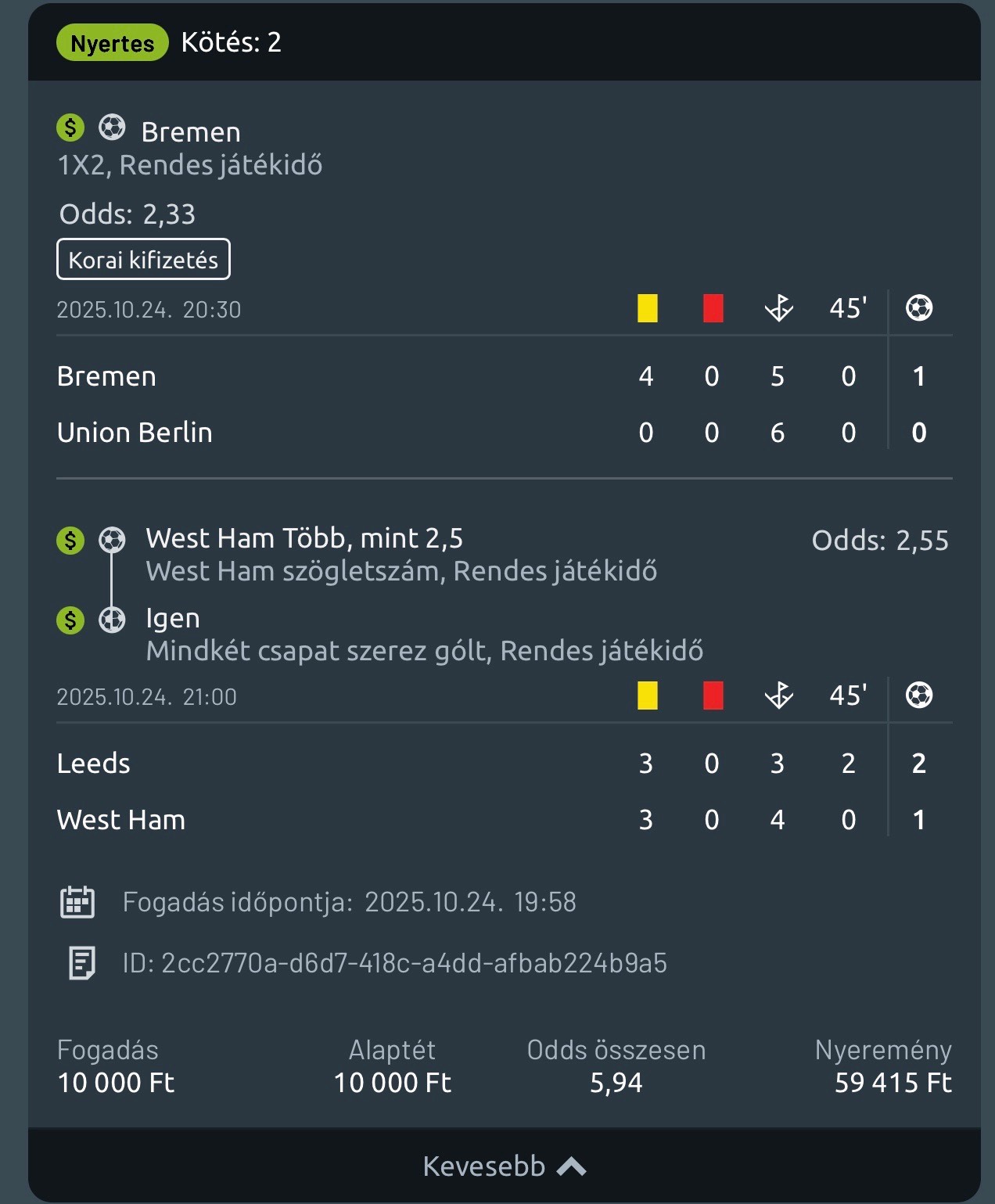Click the bet ID text

point(395,963)
